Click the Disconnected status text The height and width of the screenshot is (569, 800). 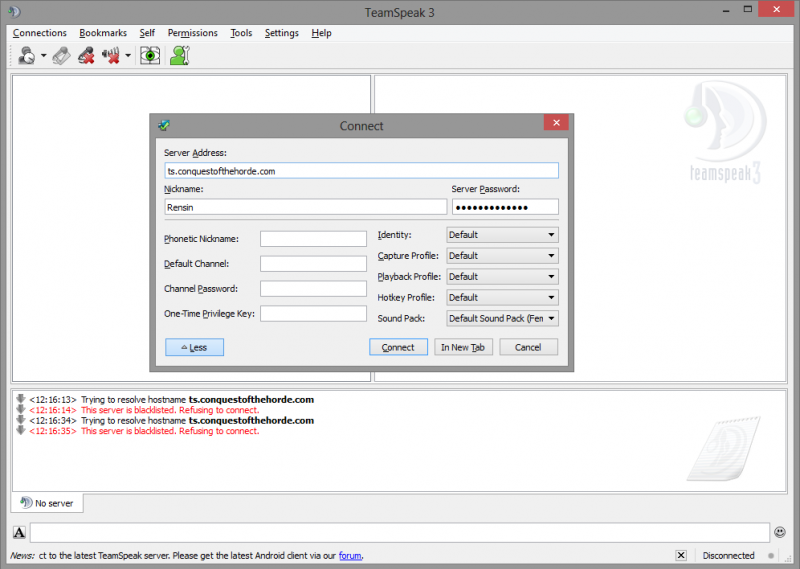pyautogui.click(x=728, y=555)
